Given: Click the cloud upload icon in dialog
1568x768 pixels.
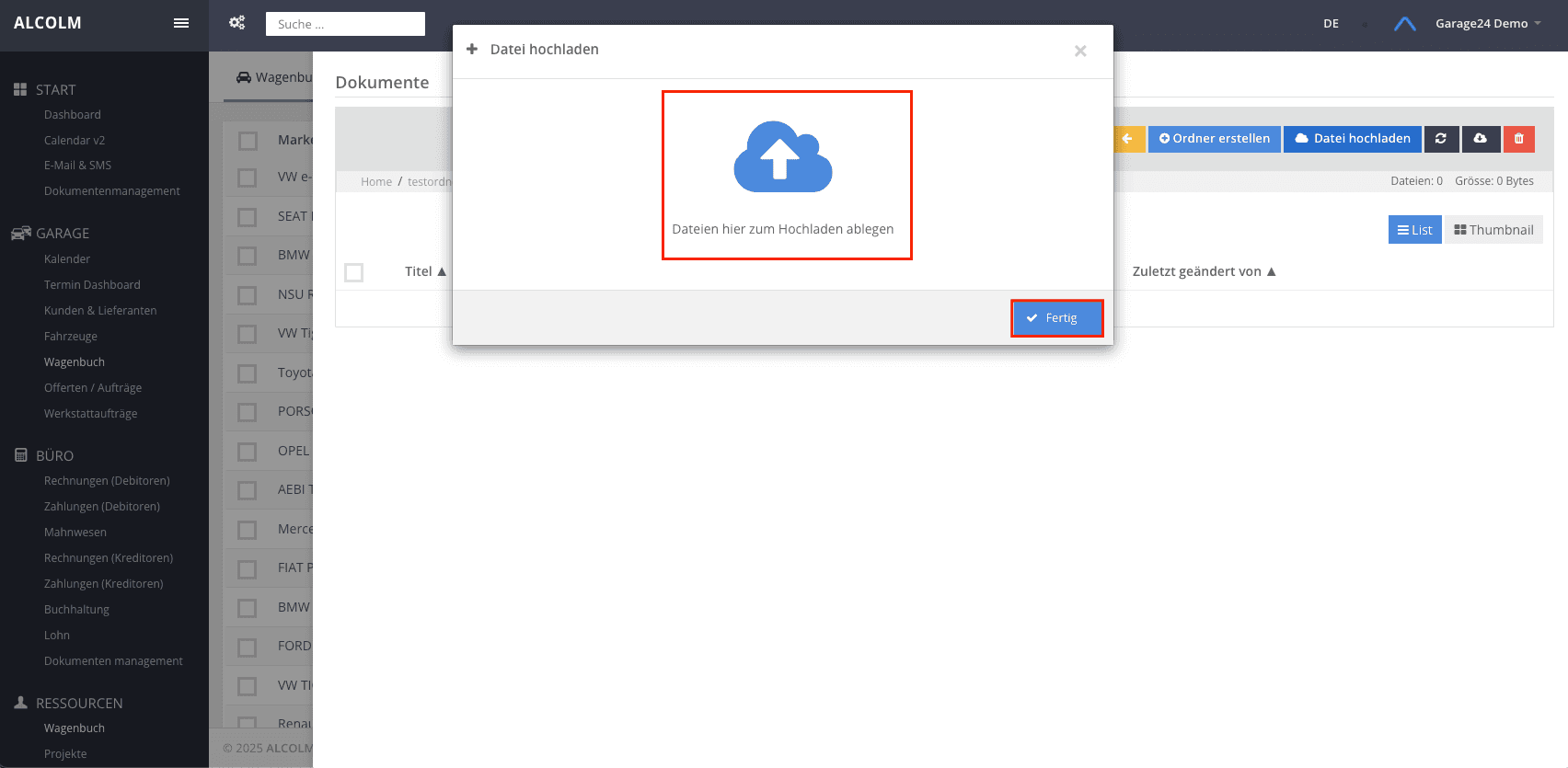Looking at the screenshot, I should 783,156.
